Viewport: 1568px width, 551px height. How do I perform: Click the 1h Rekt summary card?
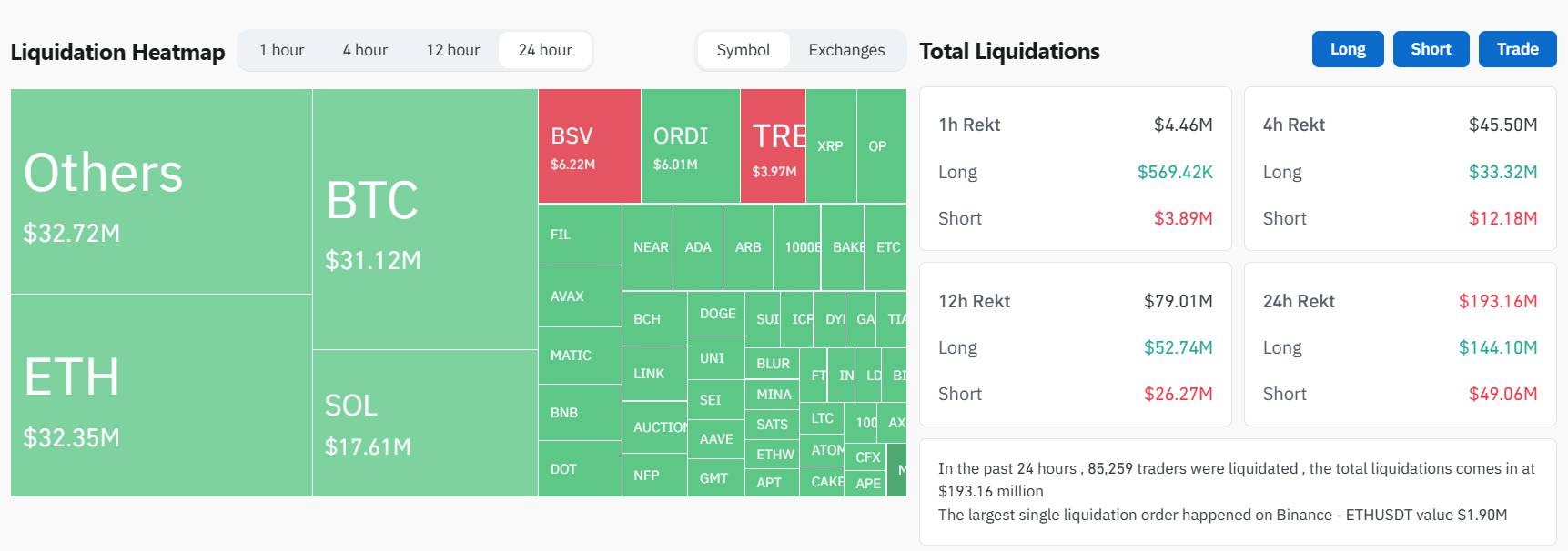click(1075, 169)
